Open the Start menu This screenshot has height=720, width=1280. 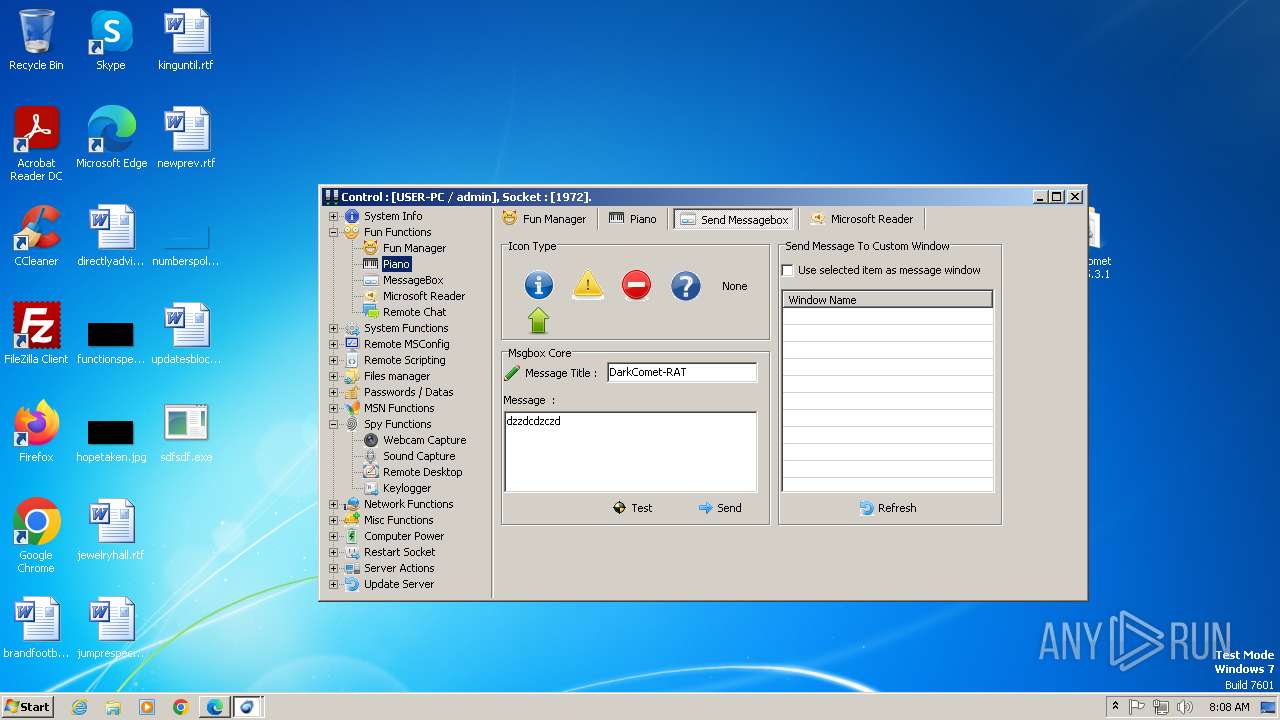[28, 706]
